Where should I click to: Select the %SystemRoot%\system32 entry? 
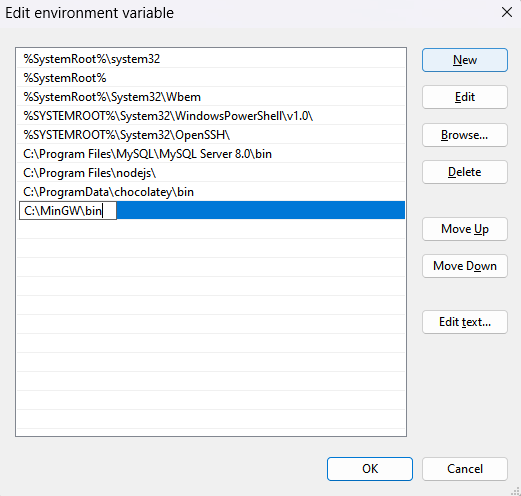click(x=211, y=59)
